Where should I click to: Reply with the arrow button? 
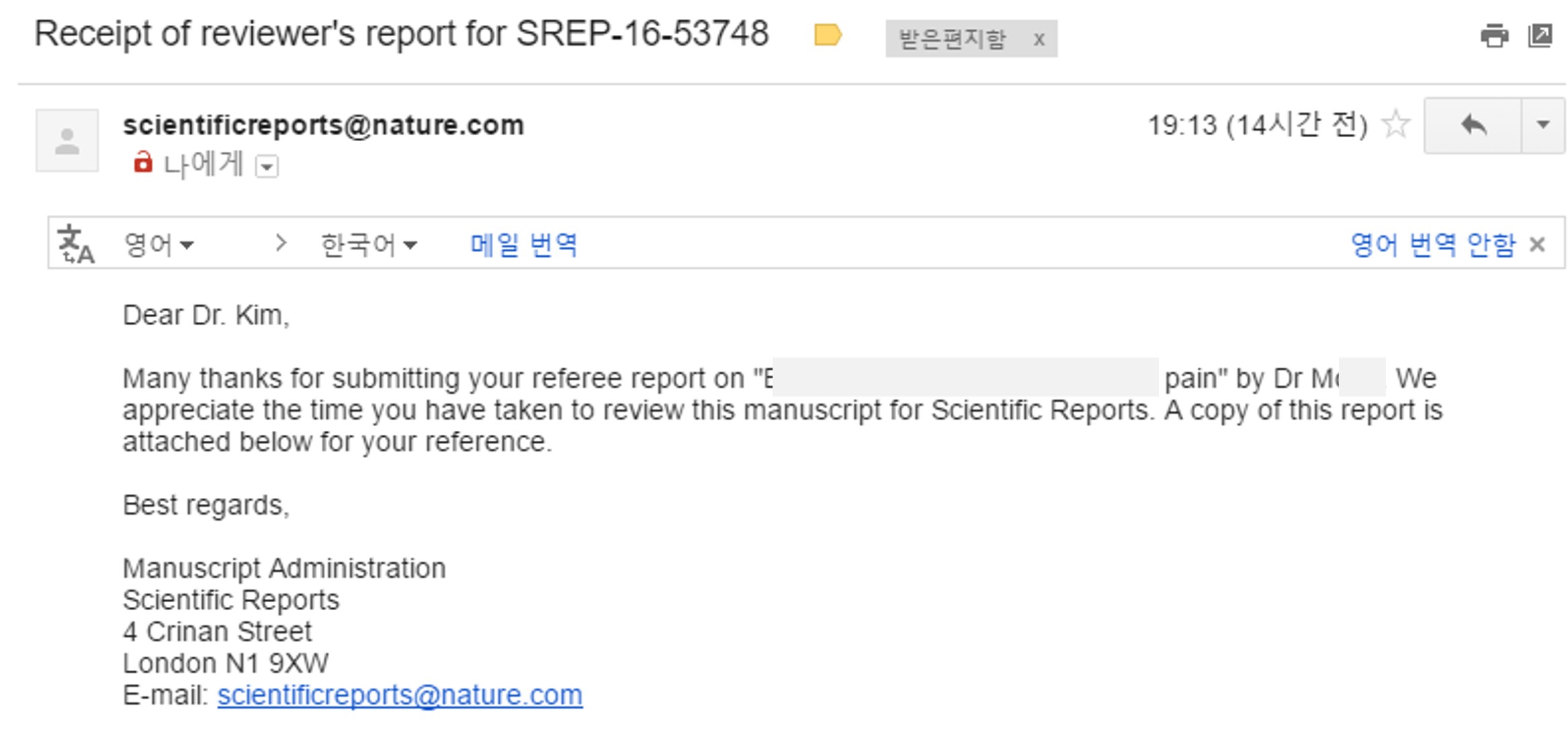pyautogui.click(x=1473, y=126)
